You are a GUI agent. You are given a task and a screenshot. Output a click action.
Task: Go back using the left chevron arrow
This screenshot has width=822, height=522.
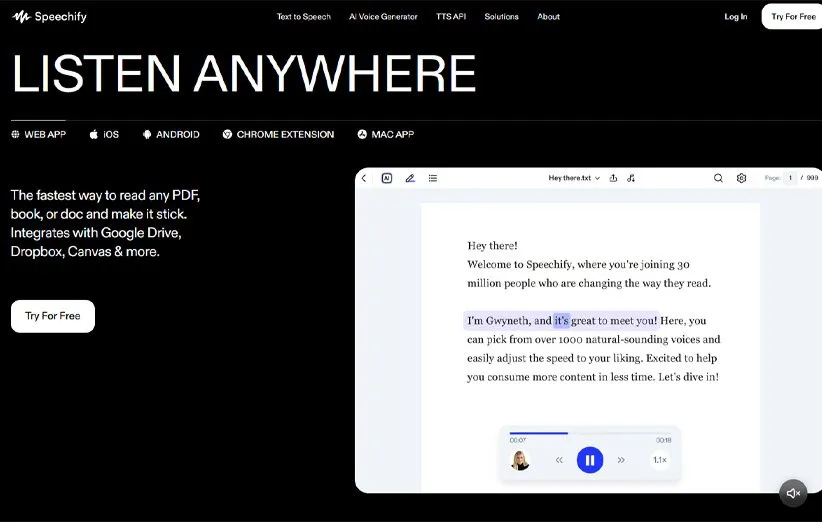364,178
